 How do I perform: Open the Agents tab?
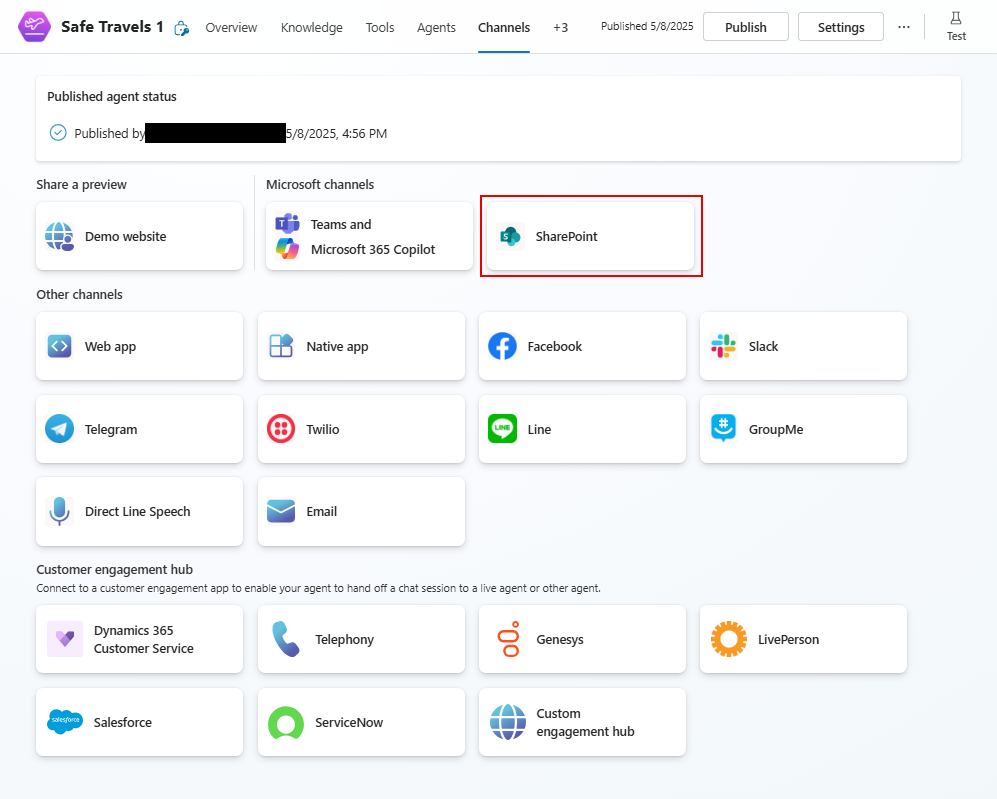pyautogui.click(x=436, y=28)
